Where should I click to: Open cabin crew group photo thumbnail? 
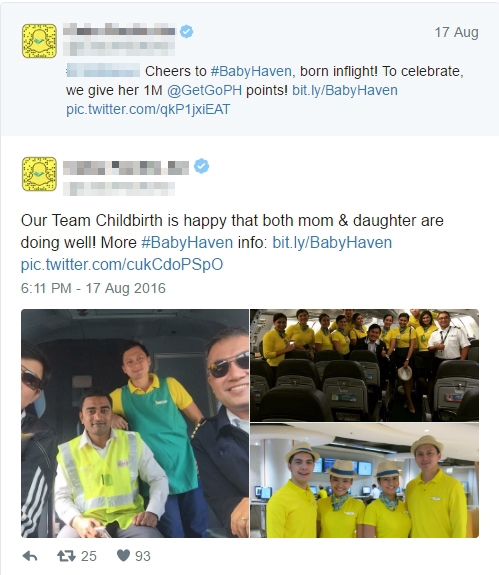click(x=364, y=365)
